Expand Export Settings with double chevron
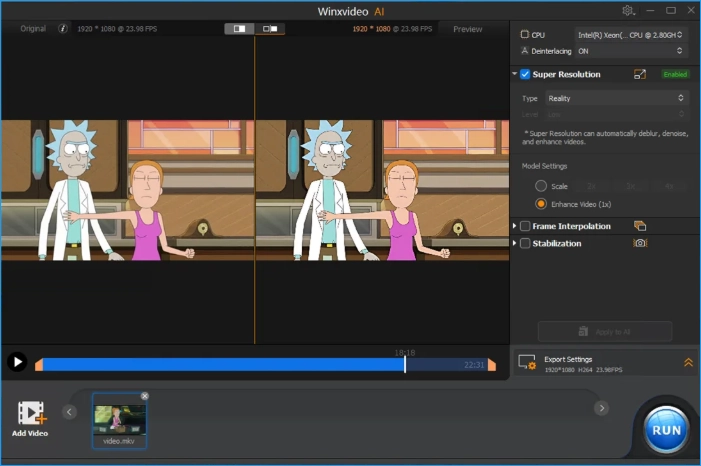701x466 pixels. tap(688, 362)
